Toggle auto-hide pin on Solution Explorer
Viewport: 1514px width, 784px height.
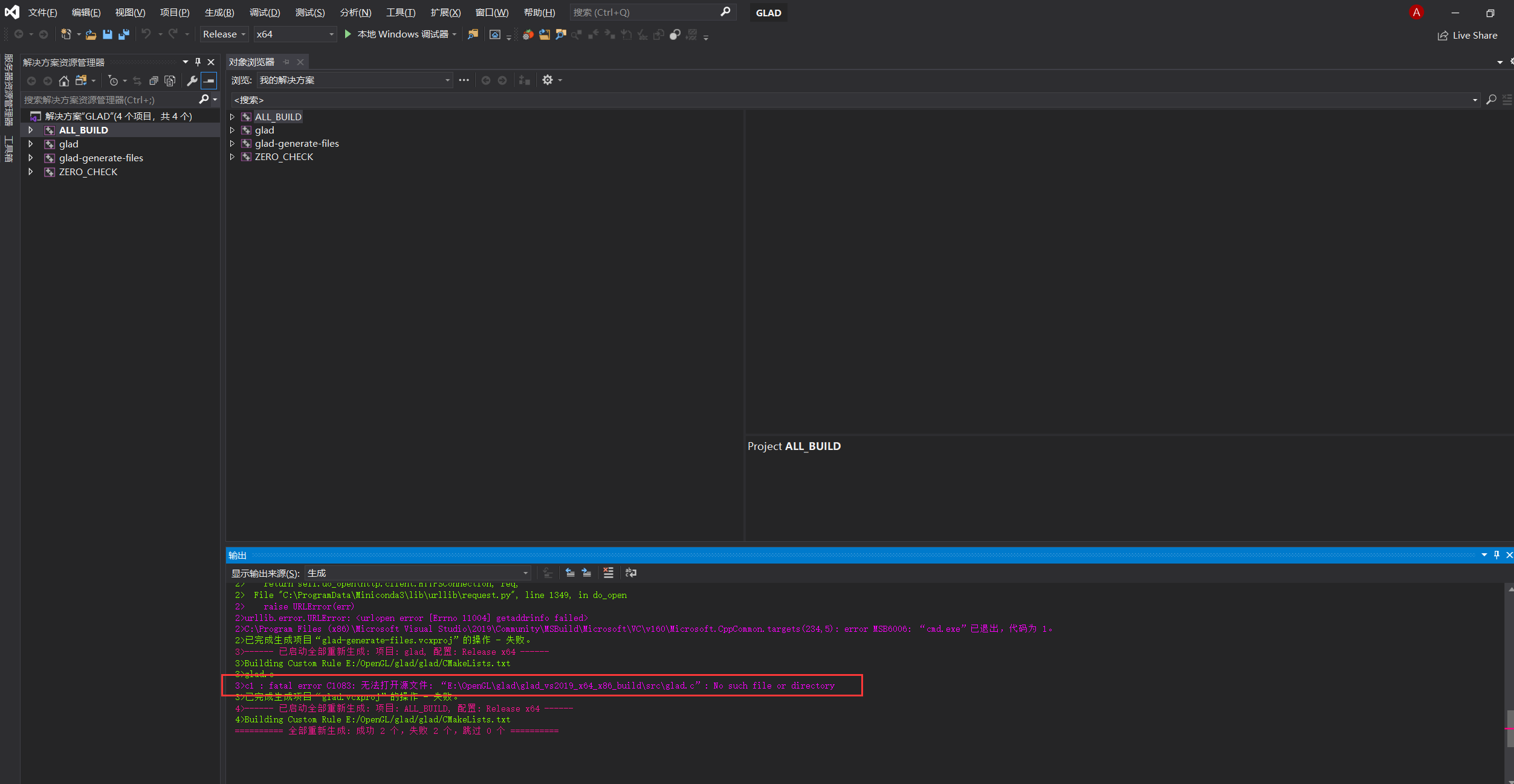(198, 62)
